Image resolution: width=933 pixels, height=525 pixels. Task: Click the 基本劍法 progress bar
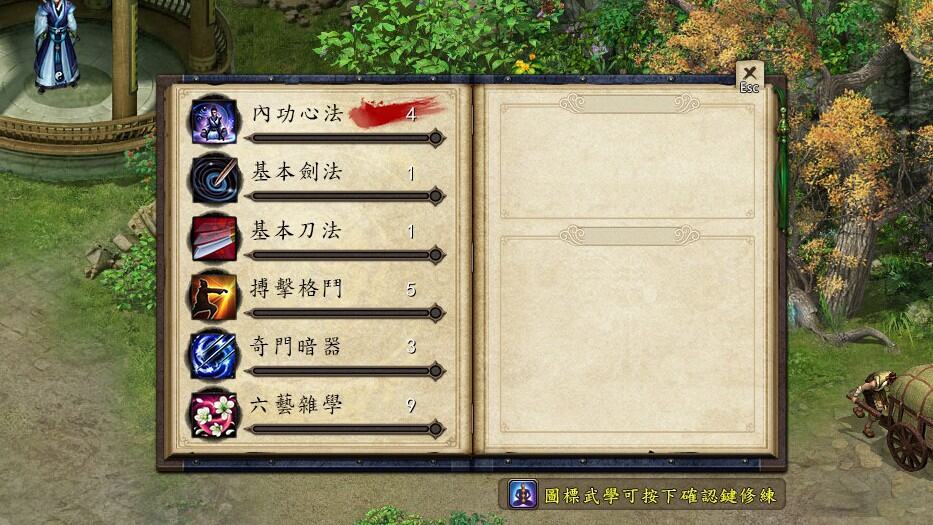(x=345, y=196)
